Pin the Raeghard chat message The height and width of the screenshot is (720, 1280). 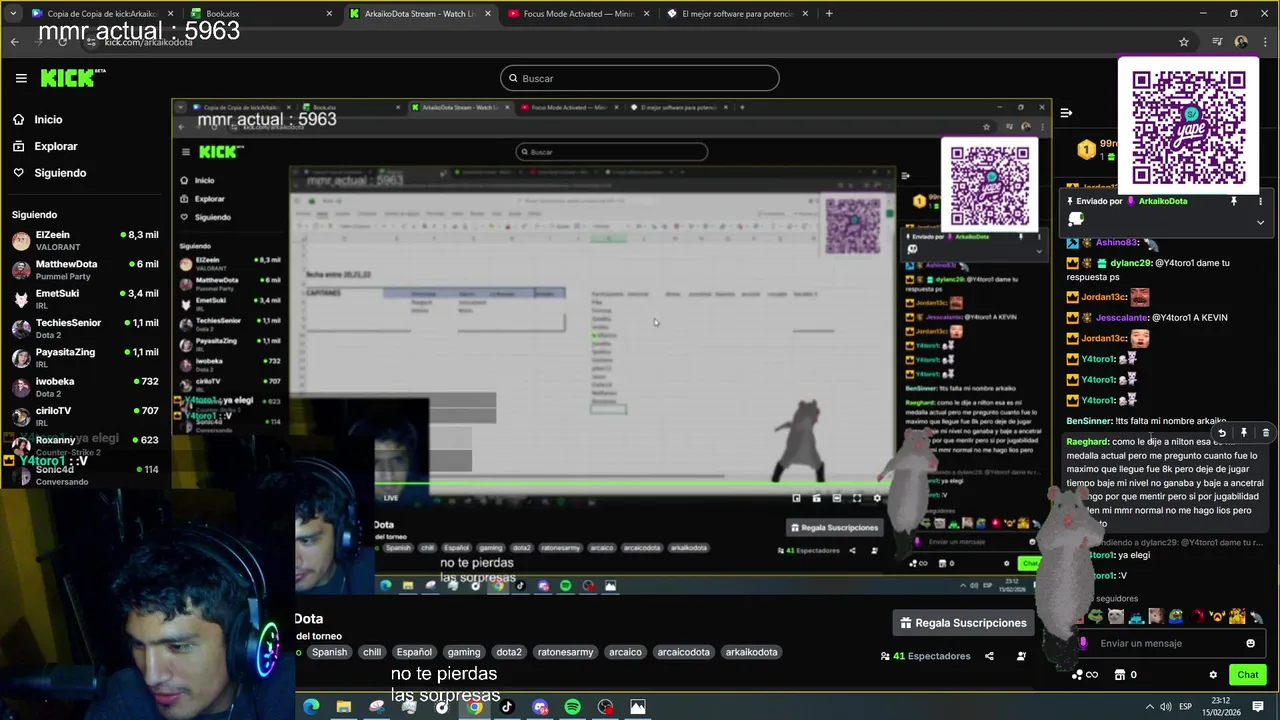[1244, 433]
